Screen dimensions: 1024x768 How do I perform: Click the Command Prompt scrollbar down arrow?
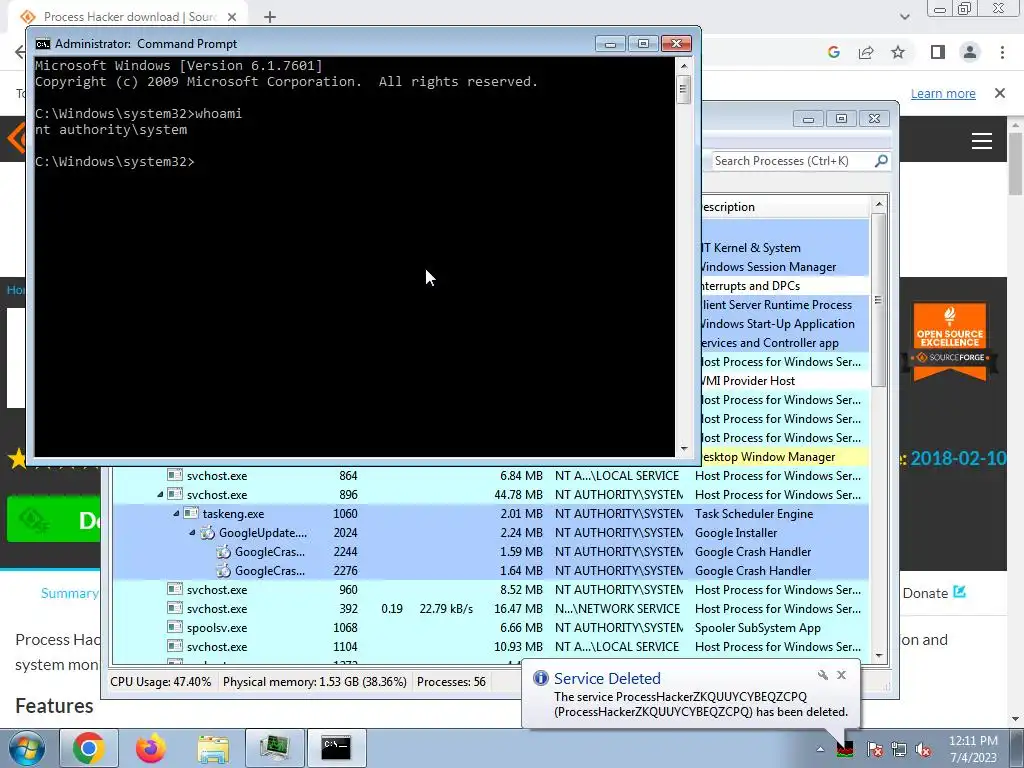tap(684, 449)
